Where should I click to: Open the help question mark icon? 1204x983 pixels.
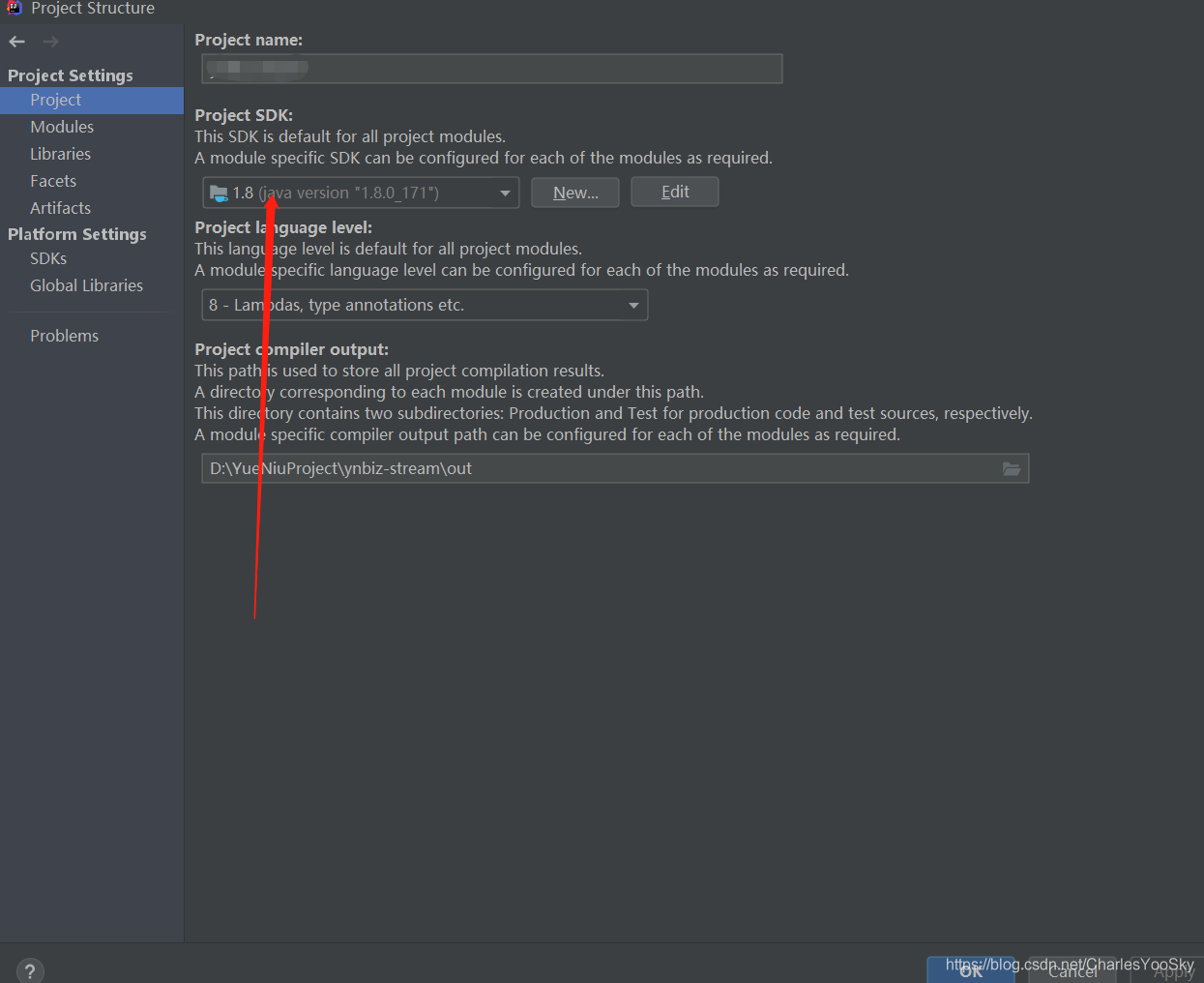click(x=29, y=970)
